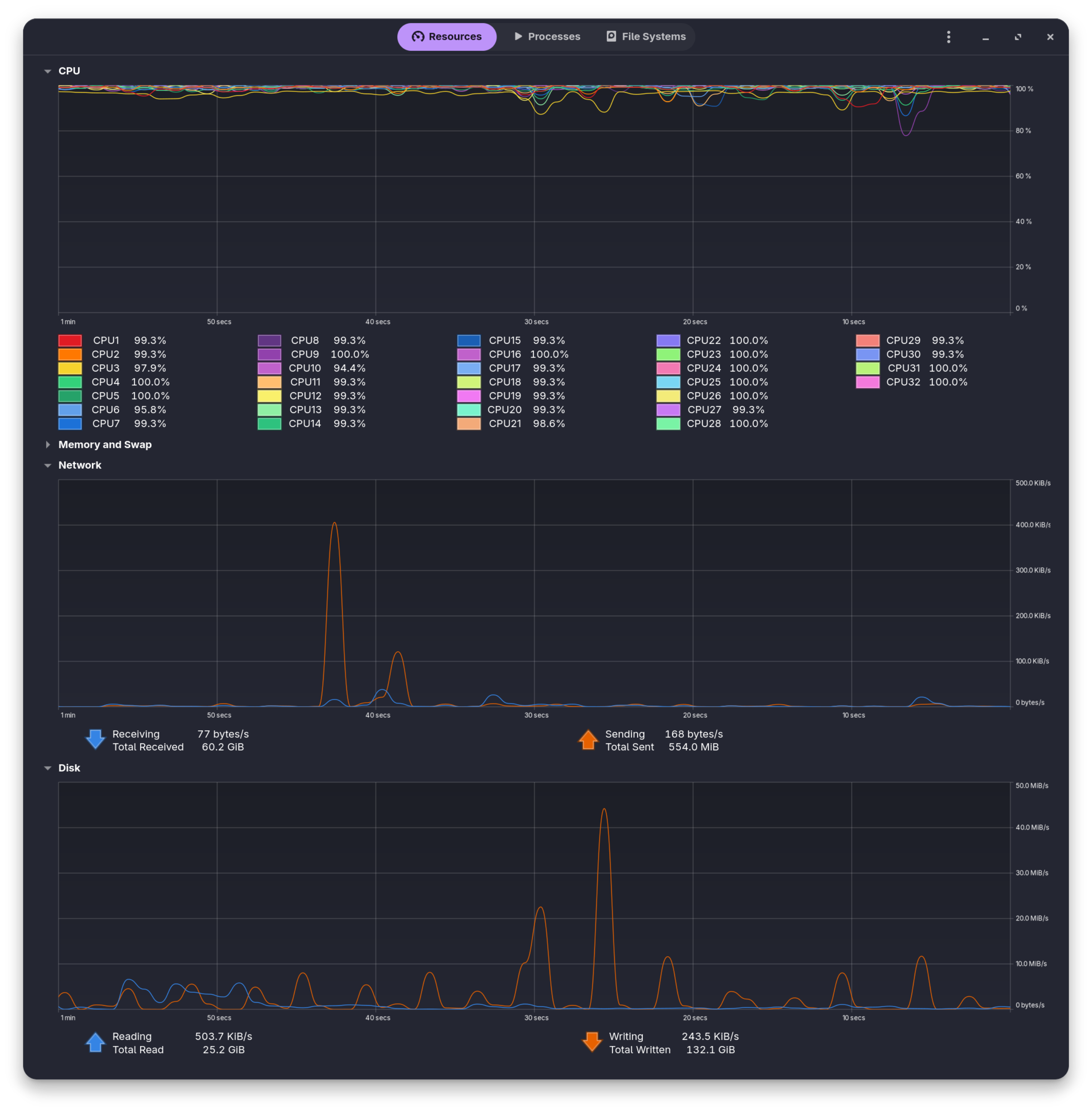The width and height of the screenshot is (1092, 1111).
Task: Select the CPU32 color swatch
Action: point(868,382)
